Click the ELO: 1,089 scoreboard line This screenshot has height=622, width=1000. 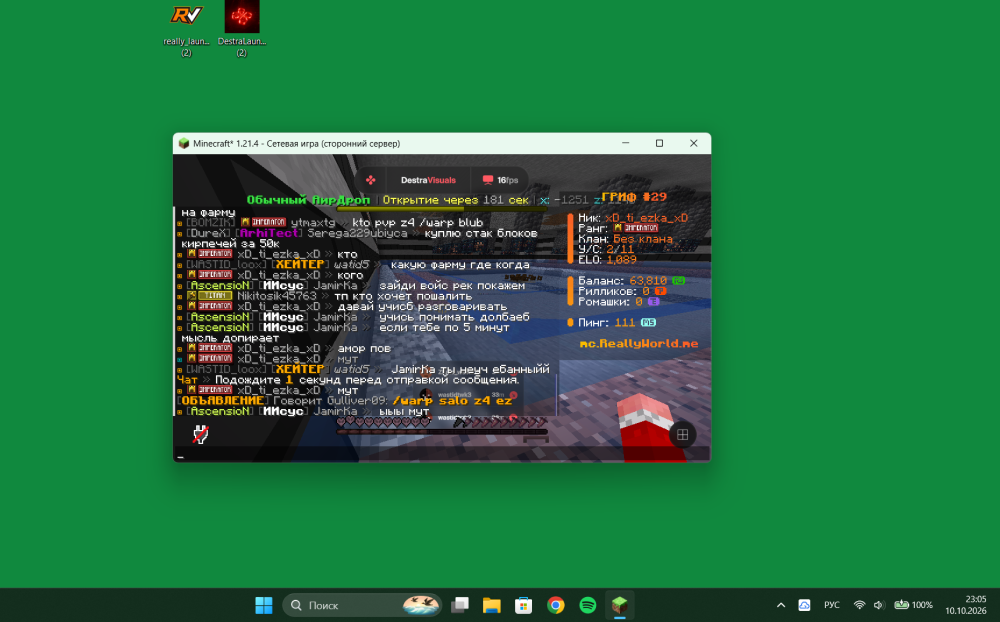point(607,260)
